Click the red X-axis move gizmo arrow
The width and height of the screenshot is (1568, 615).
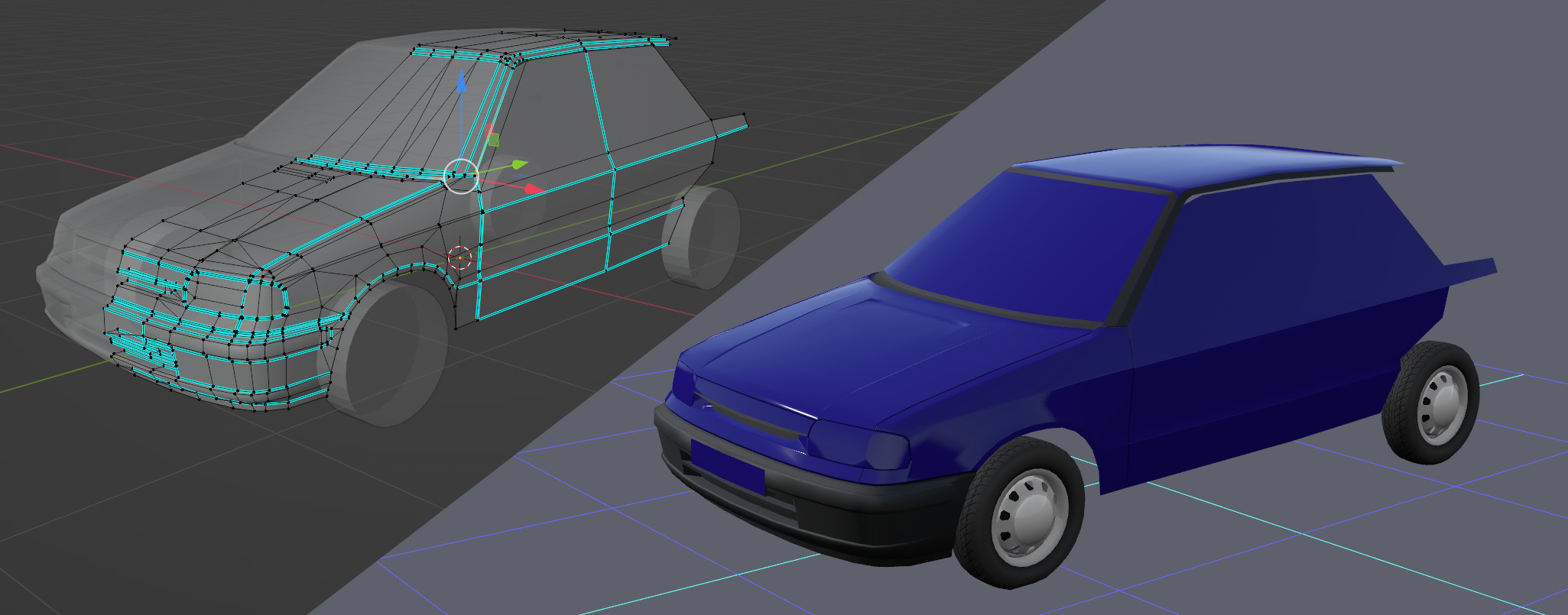click(534, 188)
